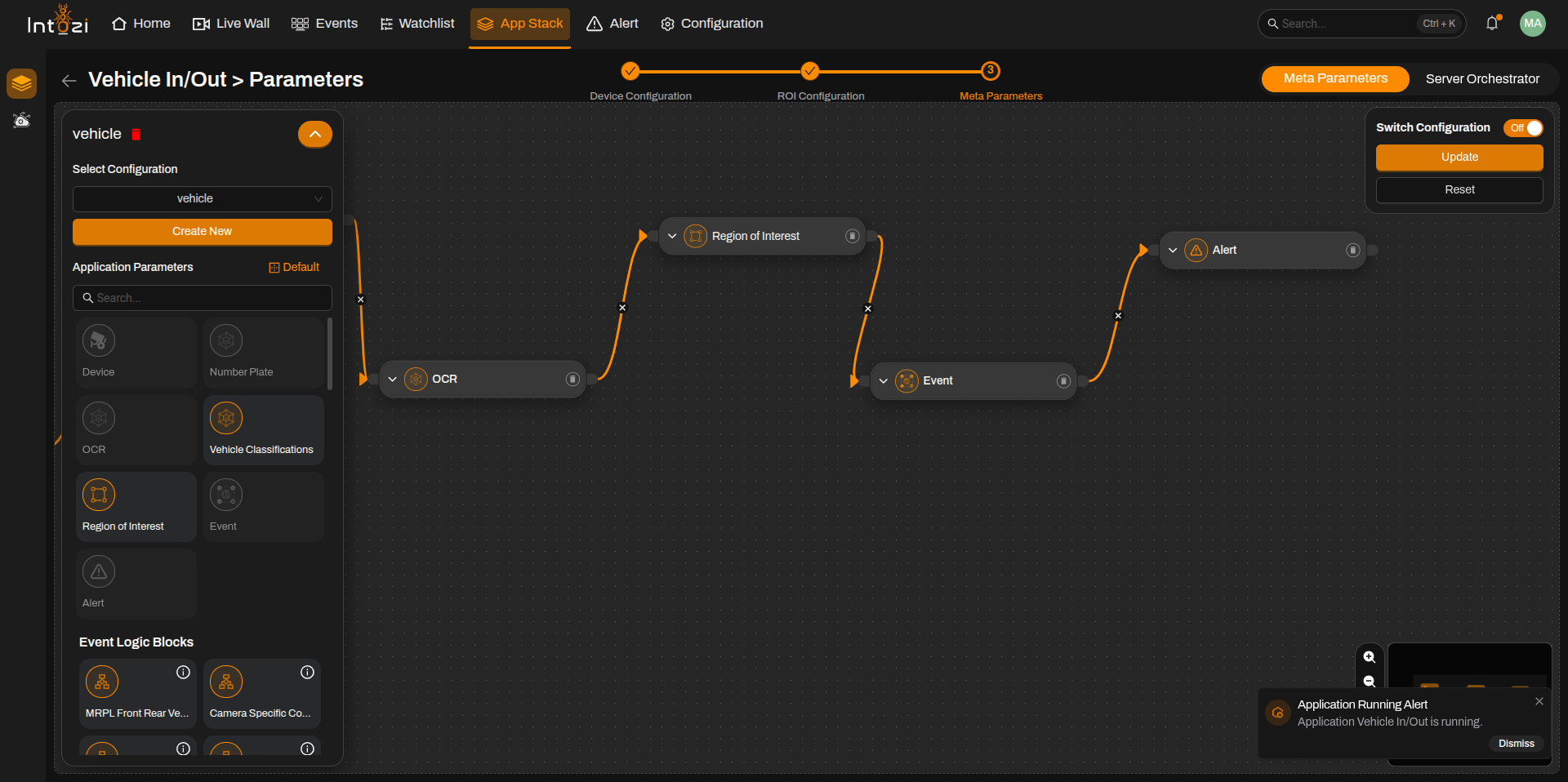Dismiss the Application Running Alert
Viewport: 1568px width, 782px height.
[1516, 744]
